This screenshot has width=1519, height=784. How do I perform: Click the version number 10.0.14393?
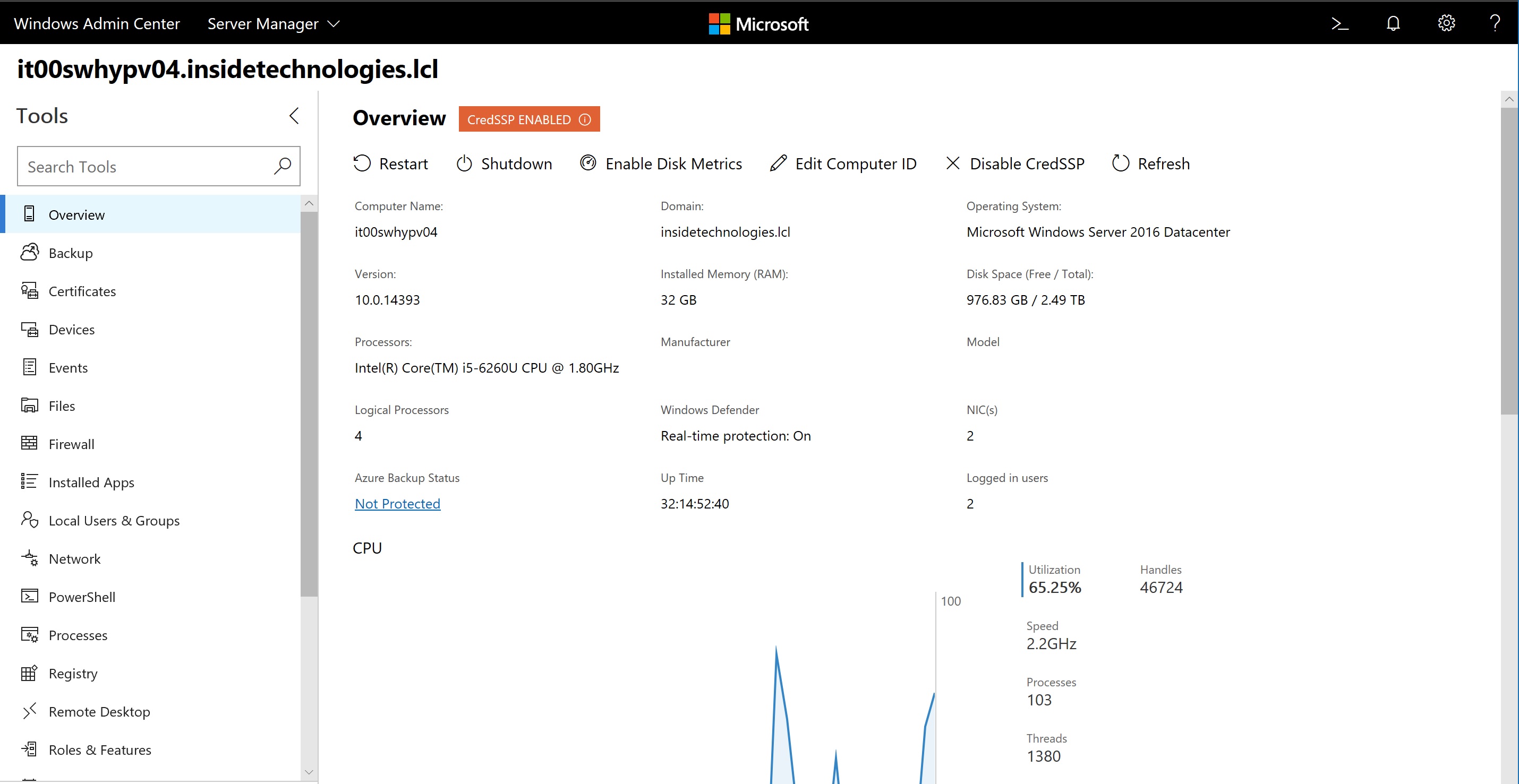coord(387,299)
